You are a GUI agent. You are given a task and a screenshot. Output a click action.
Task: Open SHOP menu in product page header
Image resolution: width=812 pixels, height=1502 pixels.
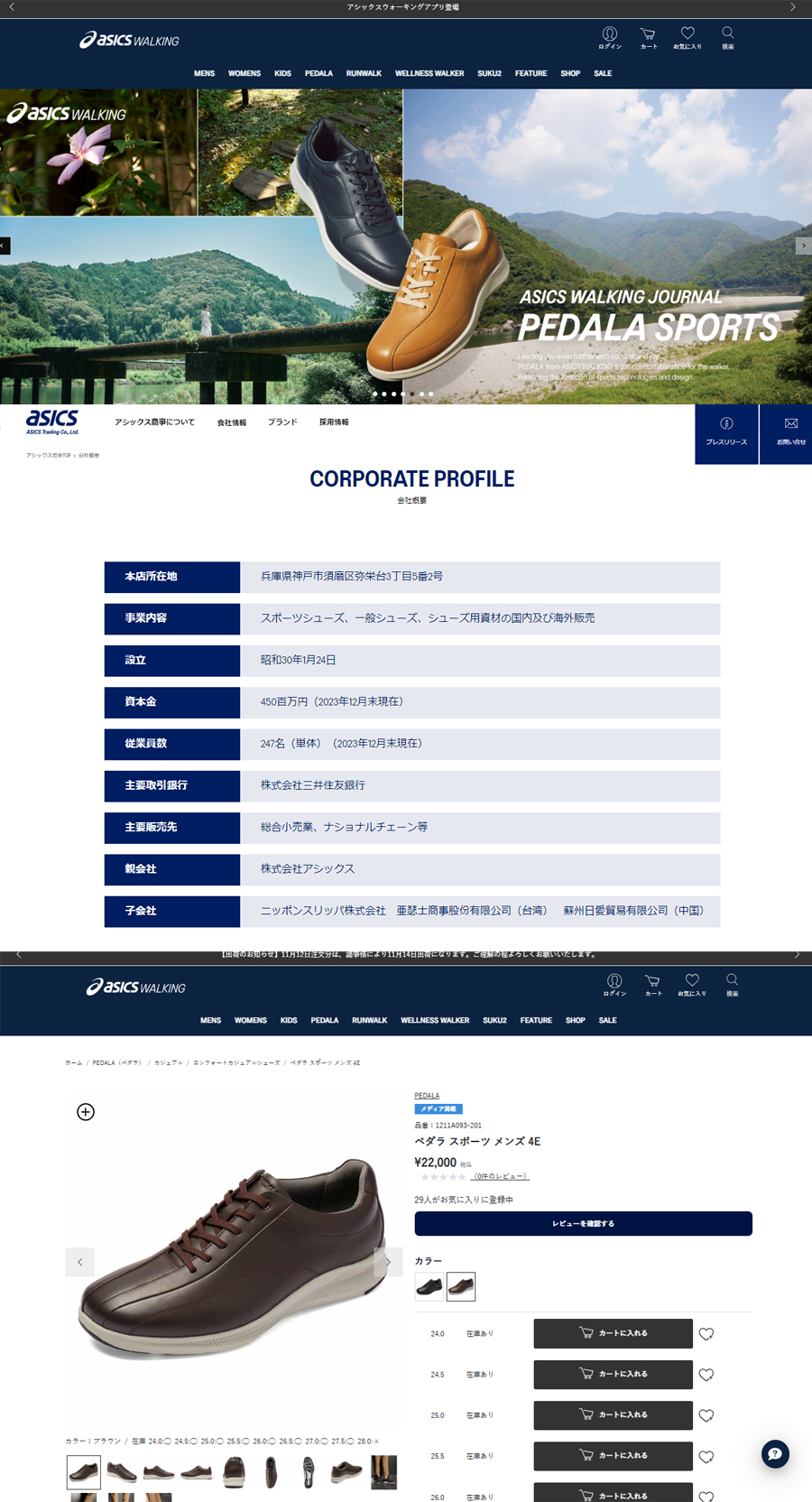pyautogui.click(x=576, y=1020)
